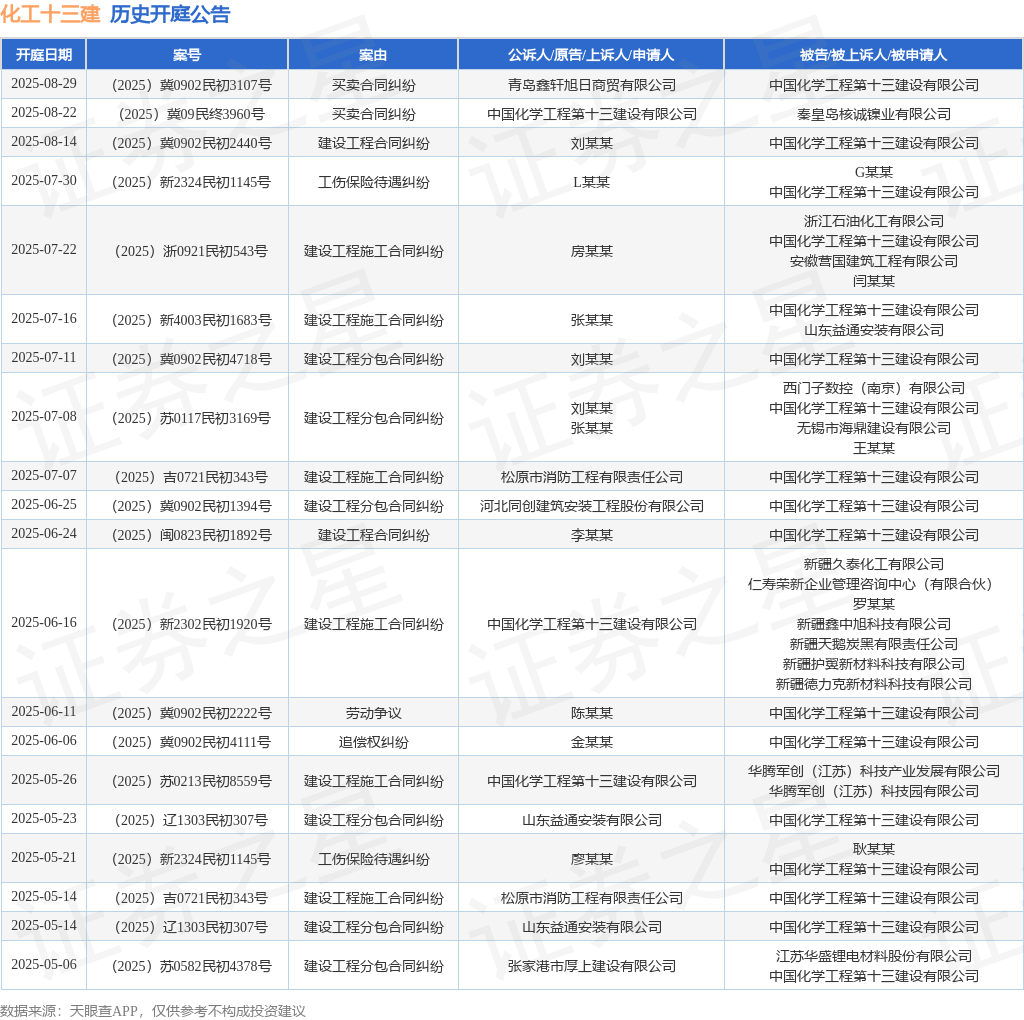The height and width of the screenshot is (1020, 1024).
Task: Select case number 冀0902民初1394号
Action: pos(191,506)
